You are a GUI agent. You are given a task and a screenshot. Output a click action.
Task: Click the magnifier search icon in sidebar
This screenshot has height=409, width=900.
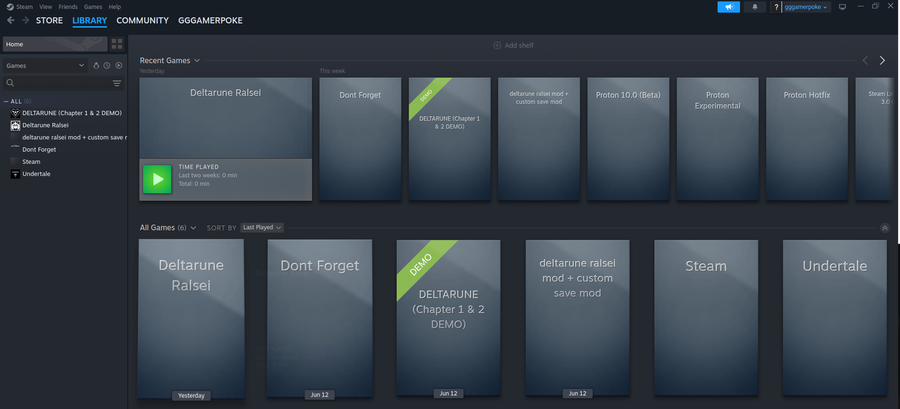tap(10, 84)
